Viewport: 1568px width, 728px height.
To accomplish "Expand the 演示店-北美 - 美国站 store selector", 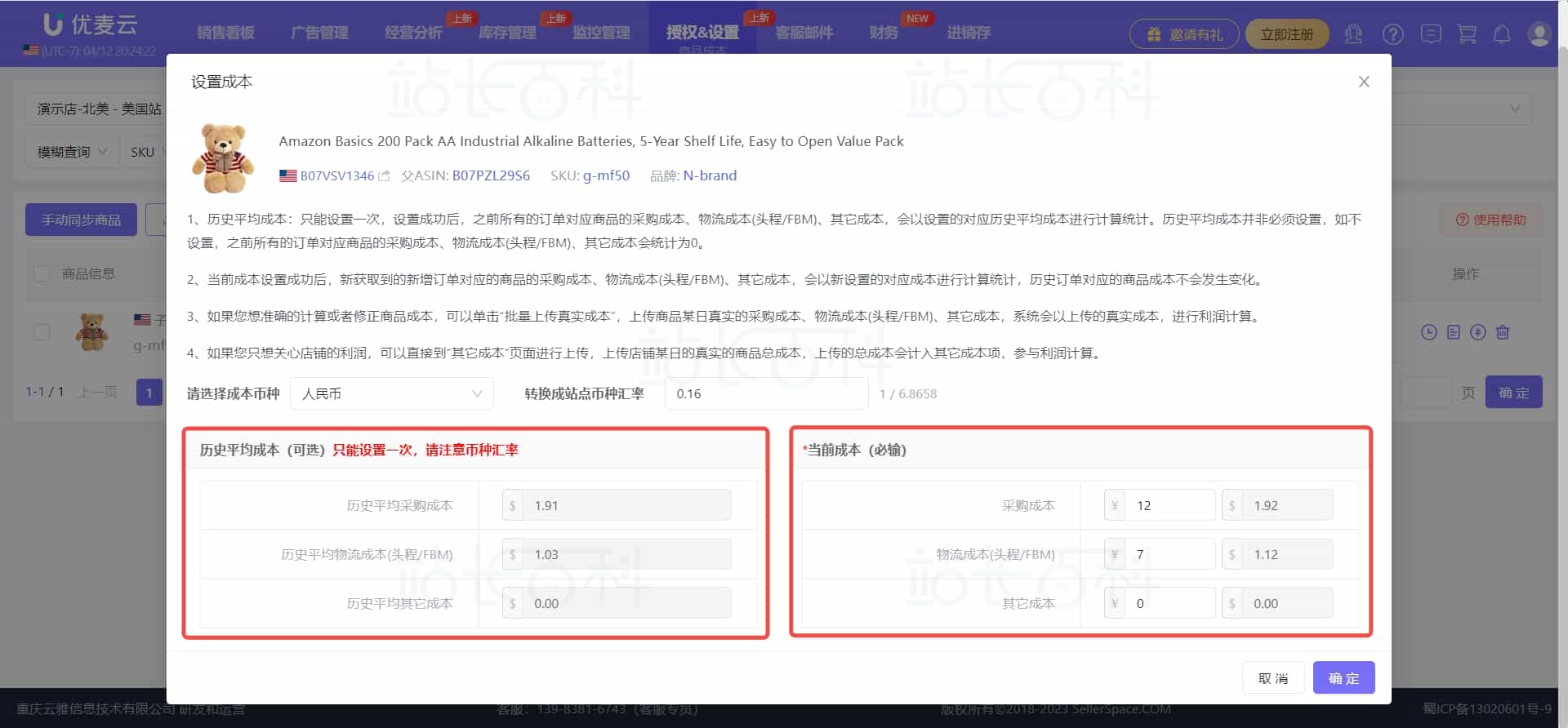I will [x=96, y=109].
